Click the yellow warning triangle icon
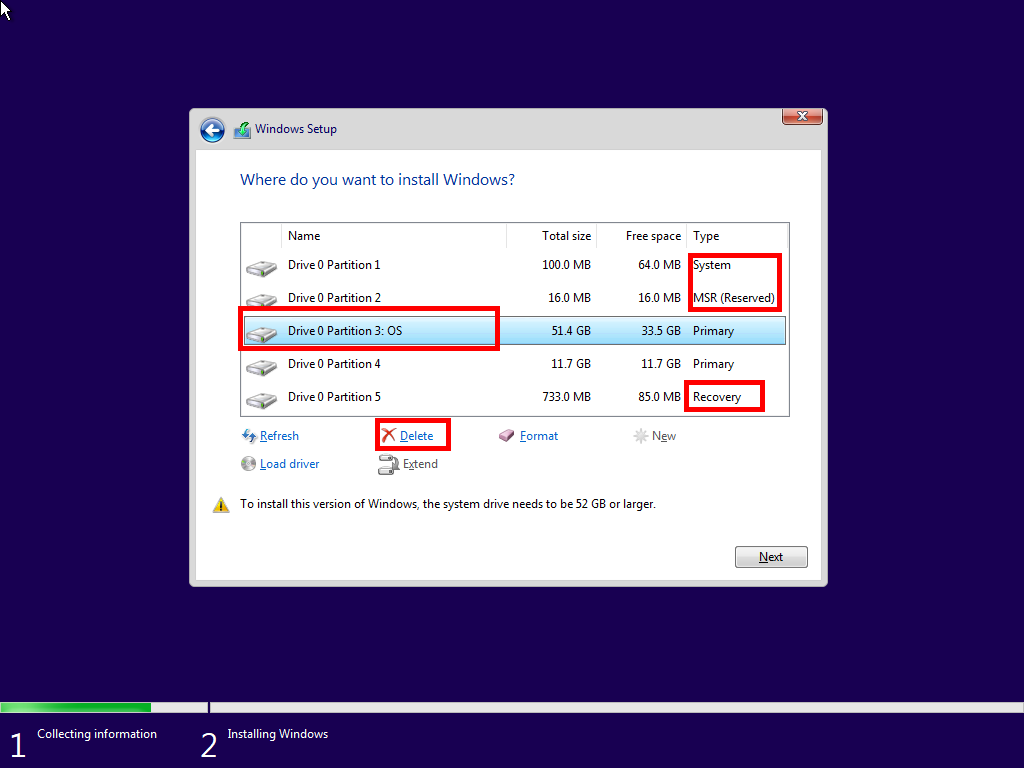1024x768 pixels. pos(221,505)
